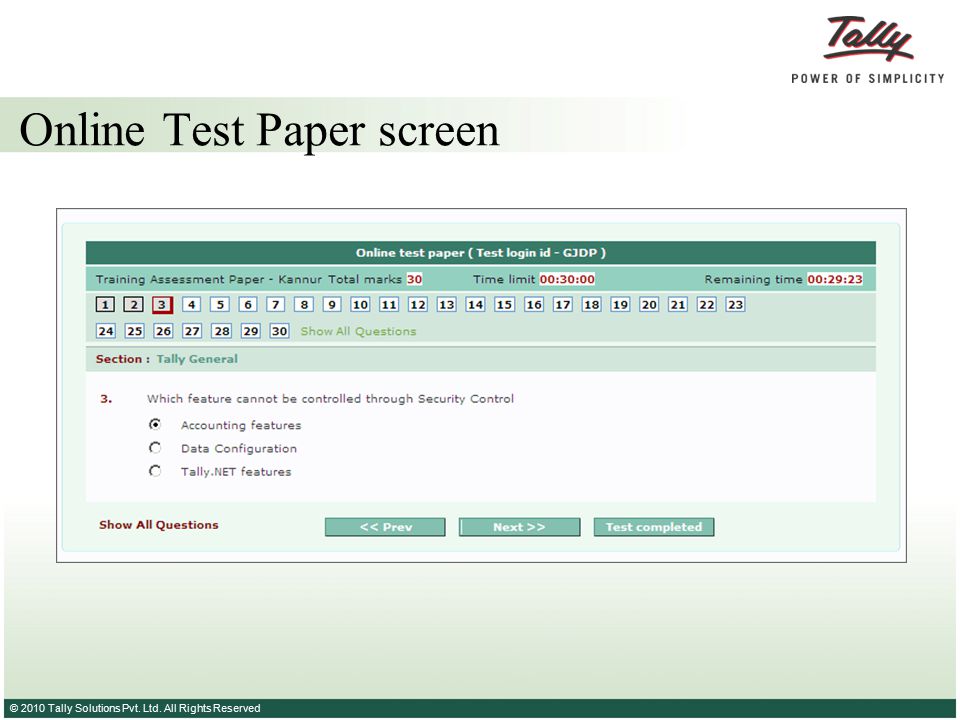Select Data Configuration radio option
This screenshot has height=720, width=960.
pyautogui.click(x=155, y=448)
